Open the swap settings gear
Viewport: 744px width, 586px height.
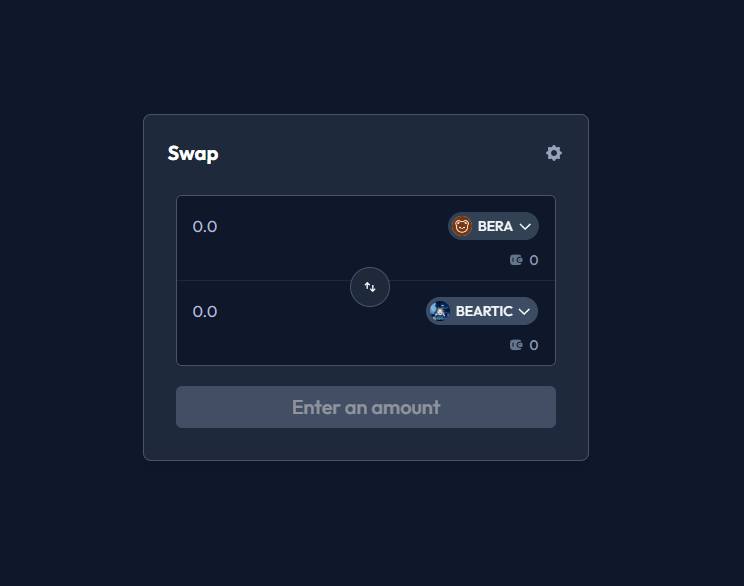(554, 153)
